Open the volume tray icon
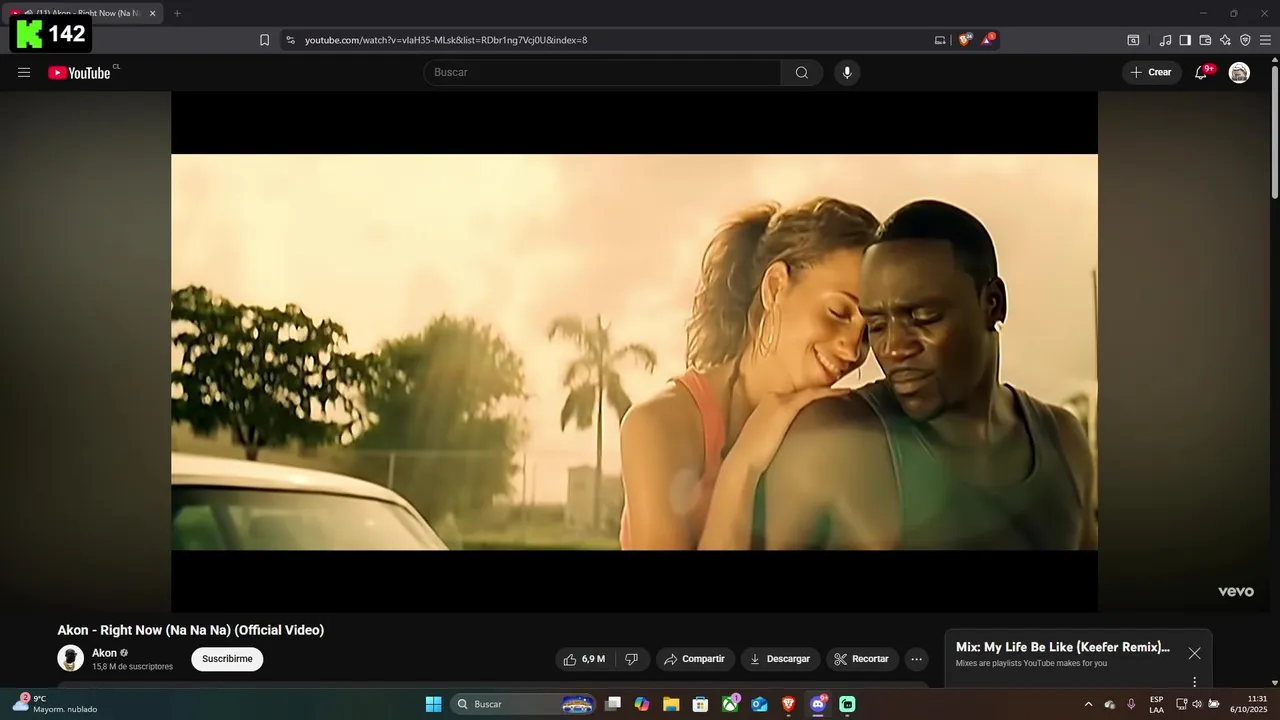The width and height of the screenshot is (1280, 720). tap(1197, 704)
